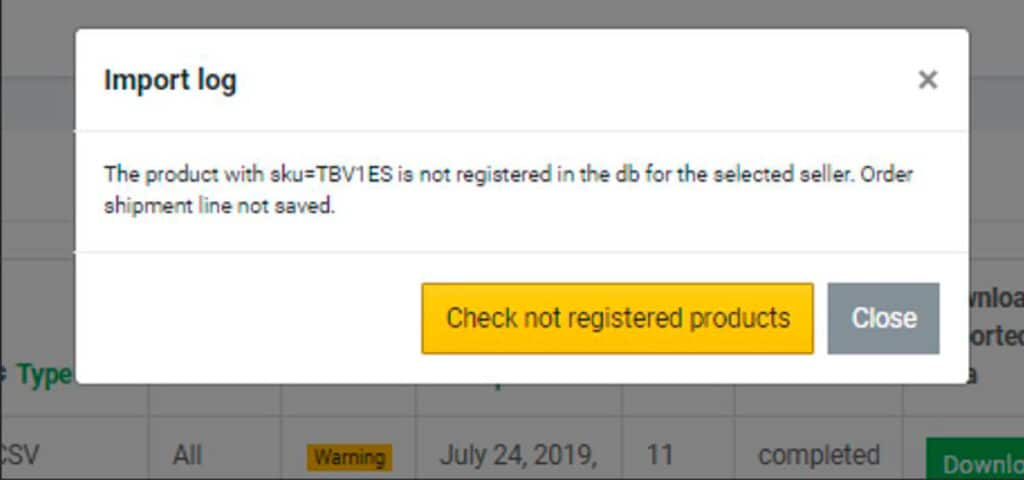The width and height of the screenshot is (1024, 480).
Task: Click 'shipment line not saved' message text
Action: coord(219,207)
